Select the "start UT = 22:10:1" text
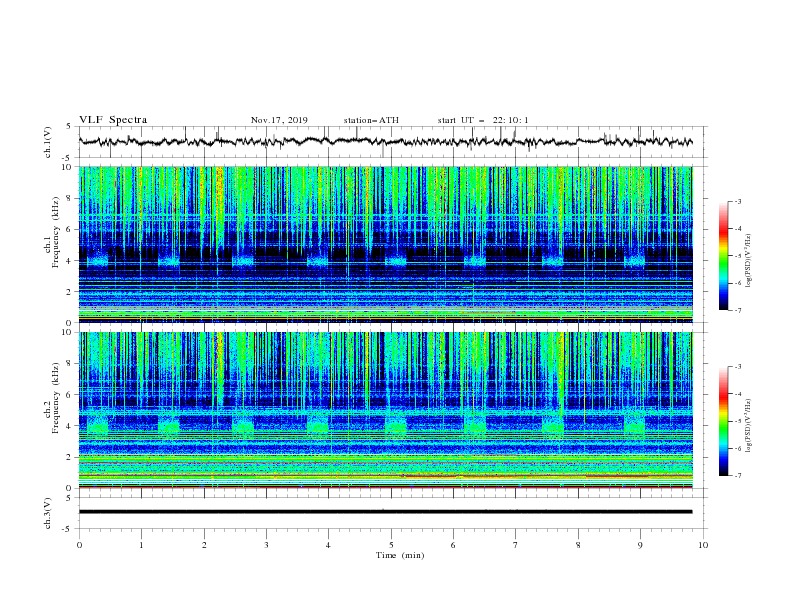The height and width of the screenshot is (612, 792). point(483,120)
